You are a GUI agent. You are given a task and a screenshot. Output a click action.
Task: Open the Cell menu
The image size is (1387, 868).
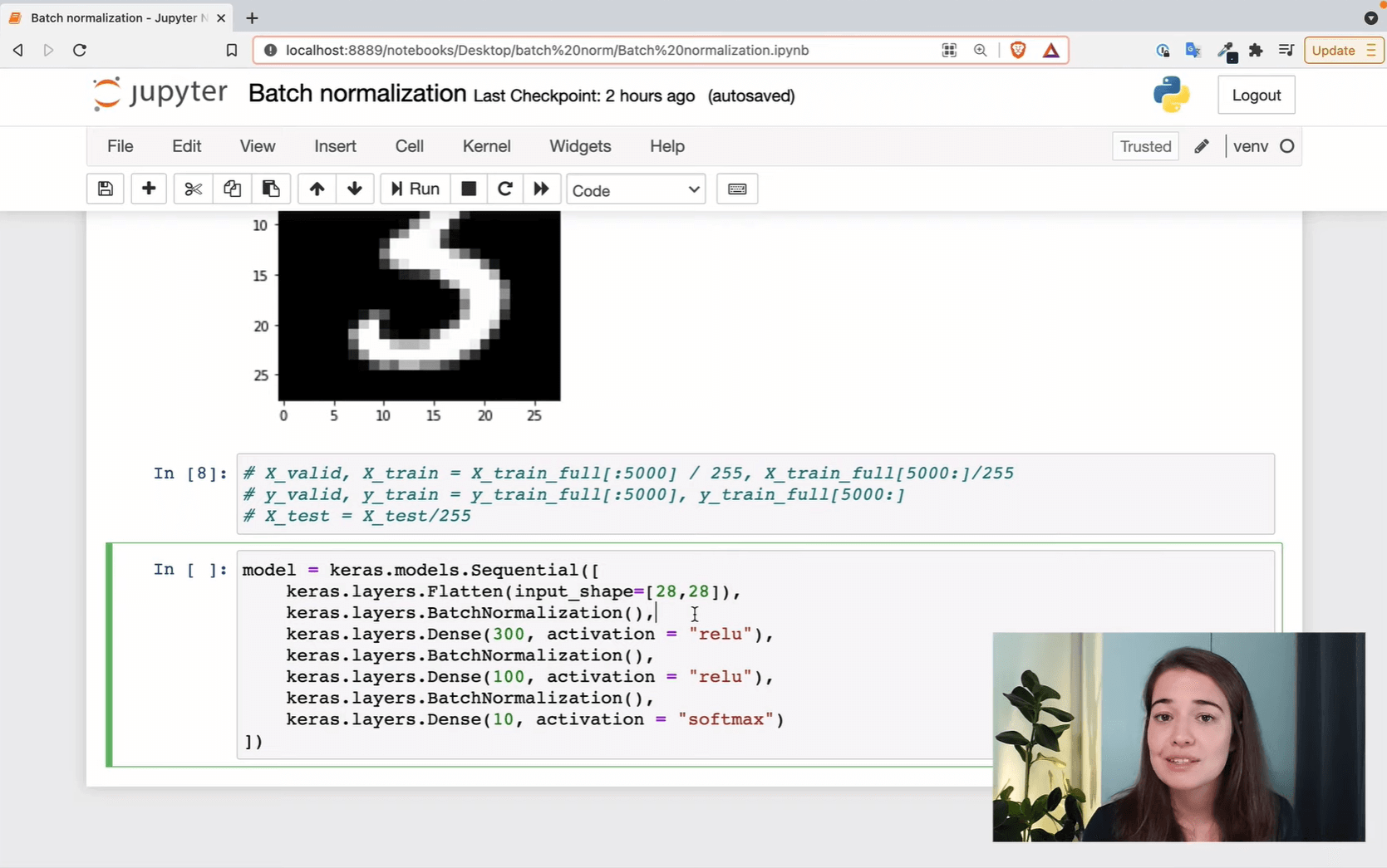pyautogui.click(x=409, y=146)
